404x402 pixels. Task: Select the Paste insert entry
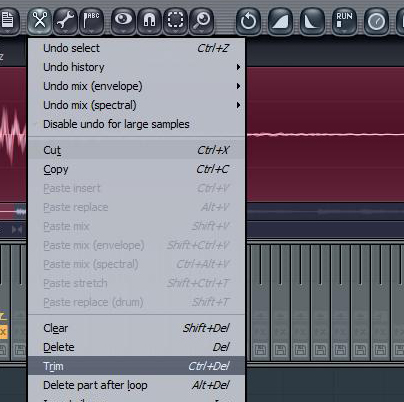[x=137, y=188]
